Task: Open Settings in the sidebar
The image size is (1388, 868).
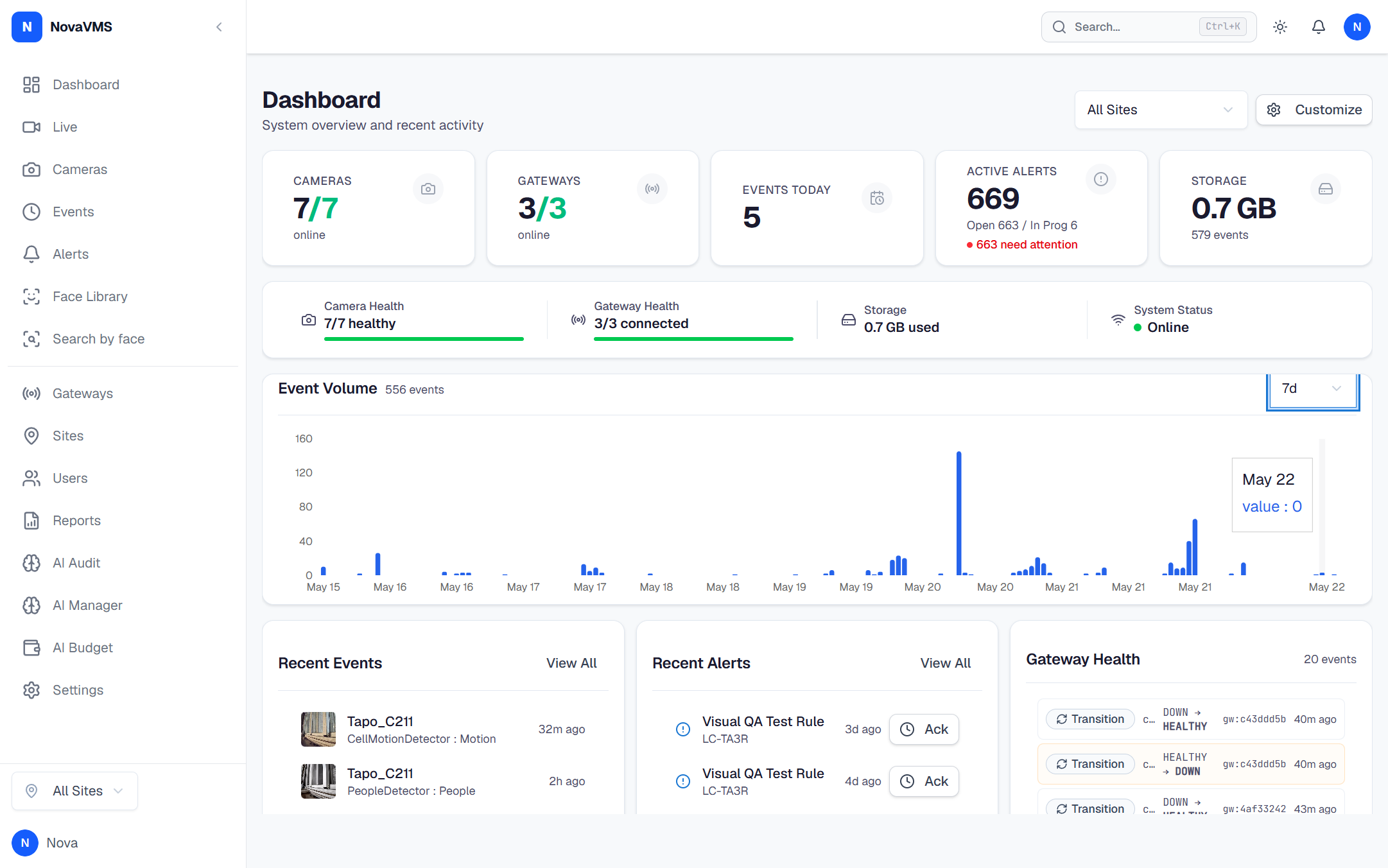Action: (123, 690)
